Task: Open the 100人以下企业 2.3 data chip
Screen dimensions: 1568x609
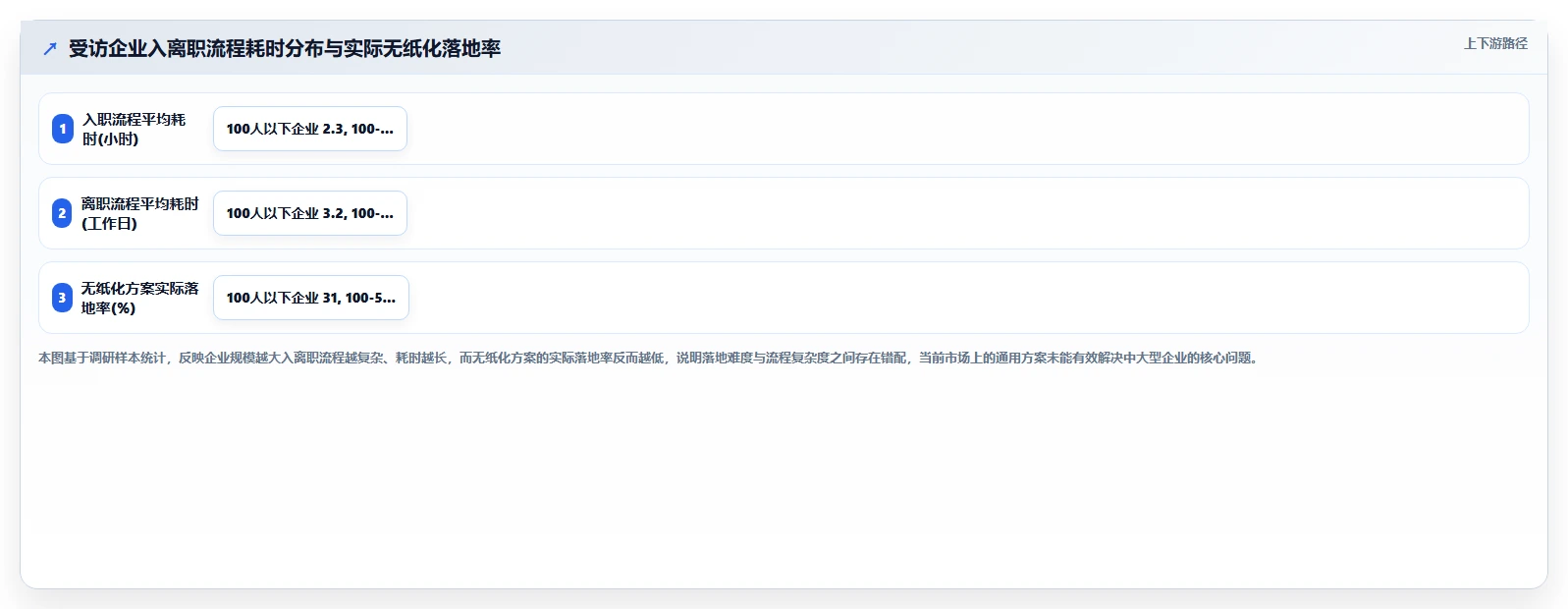Action: click(310, 129)
